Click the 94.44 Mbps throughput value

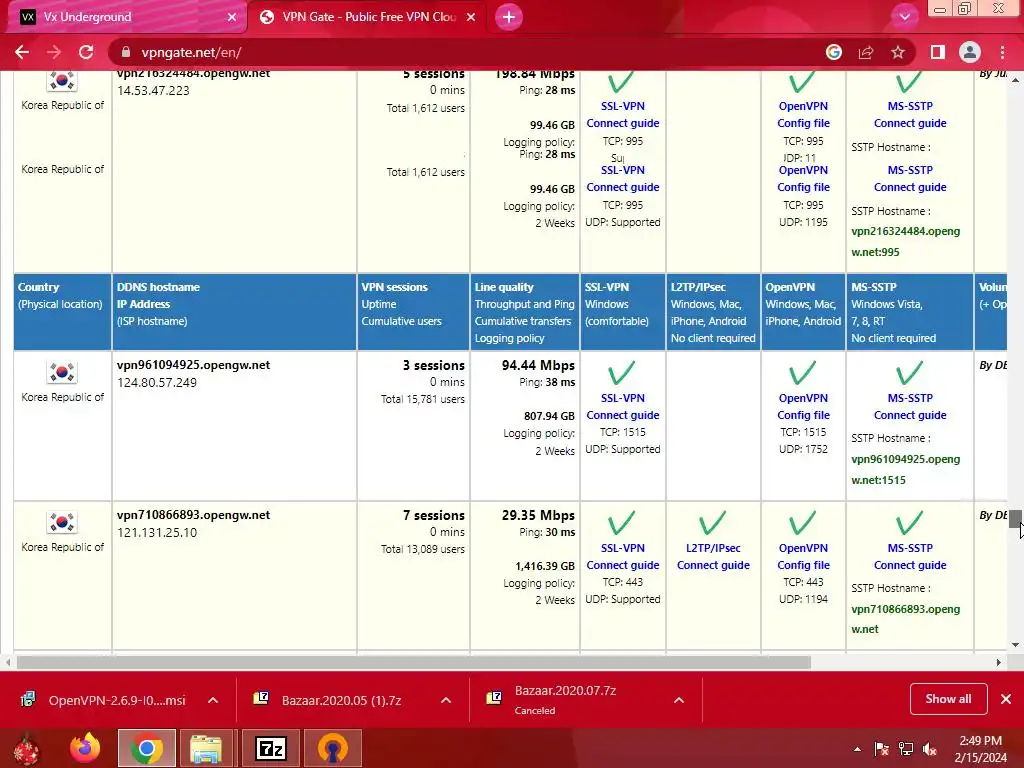tap(538, 365)
